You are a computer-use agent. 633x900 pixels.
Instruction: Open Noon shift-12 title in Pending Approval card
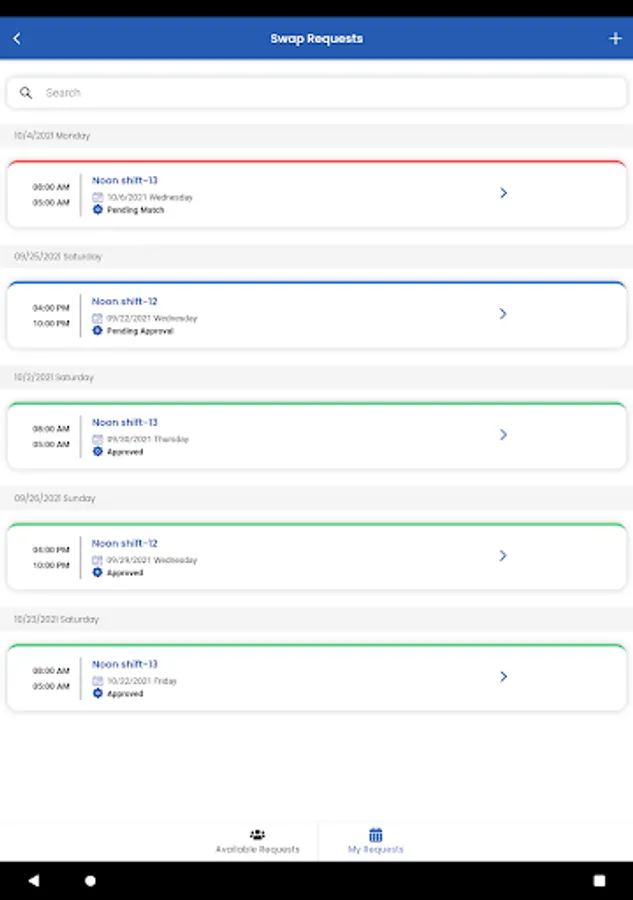point(125,302)
